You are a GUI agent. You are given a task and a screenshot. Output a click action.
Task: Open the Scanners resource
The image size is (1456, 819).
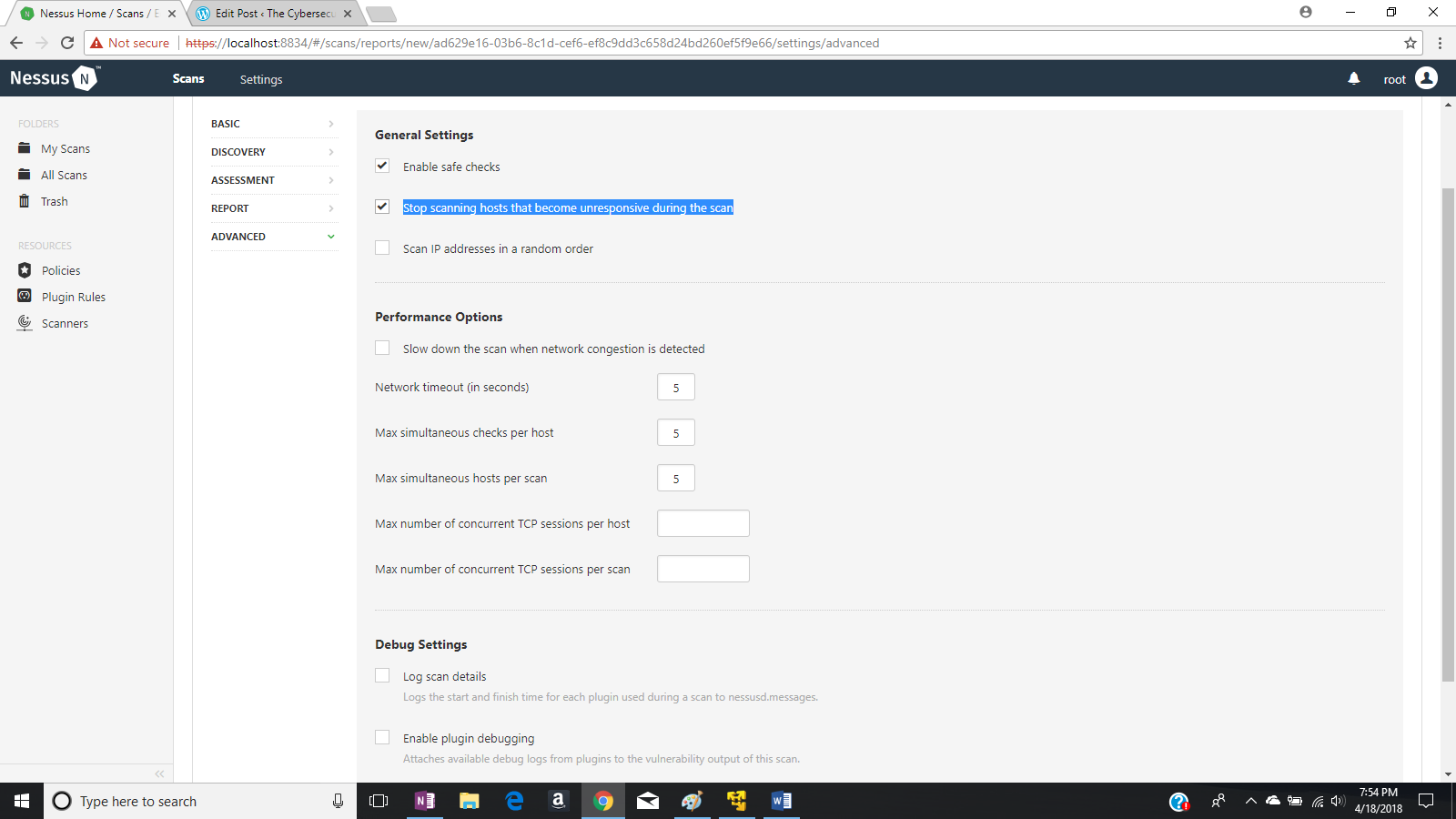tap(65, 323)
